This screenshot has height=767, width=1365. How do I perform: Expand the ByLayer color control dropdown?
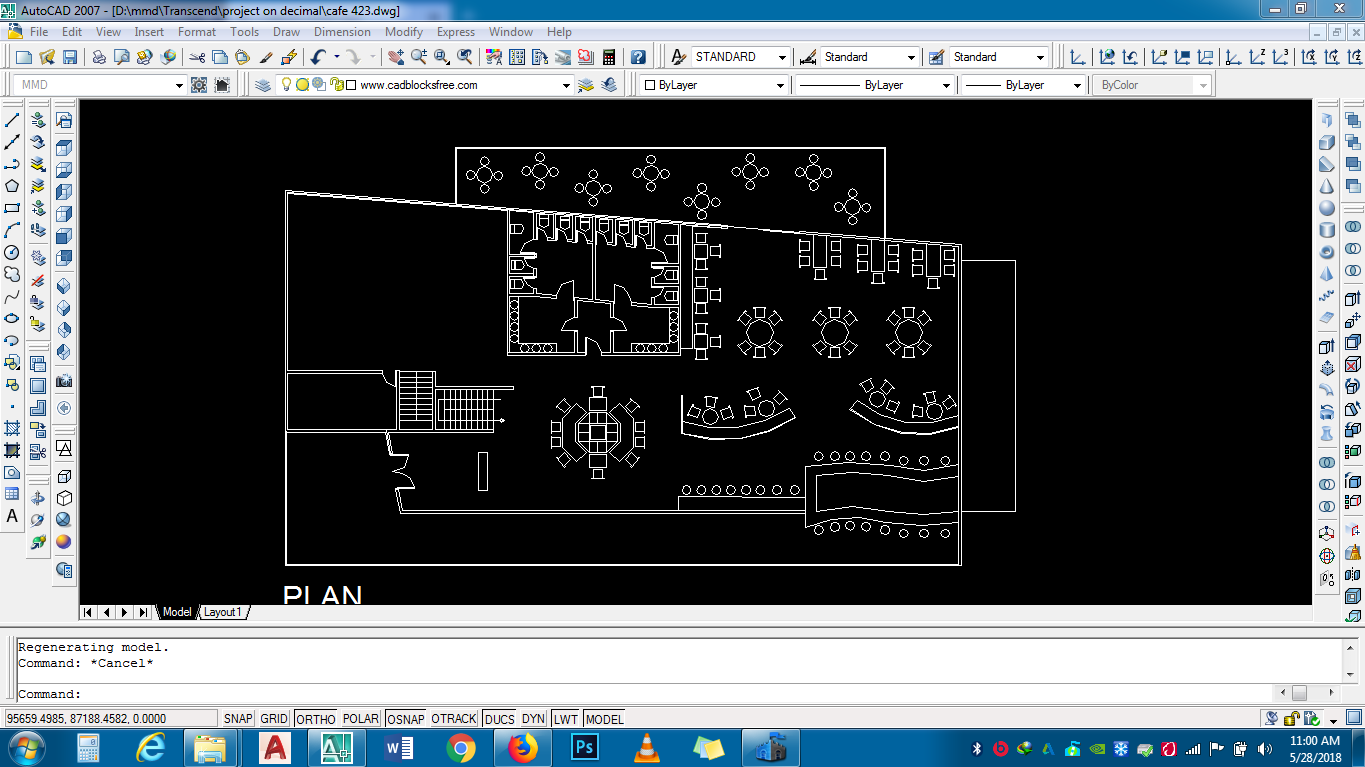pos(779,86)
